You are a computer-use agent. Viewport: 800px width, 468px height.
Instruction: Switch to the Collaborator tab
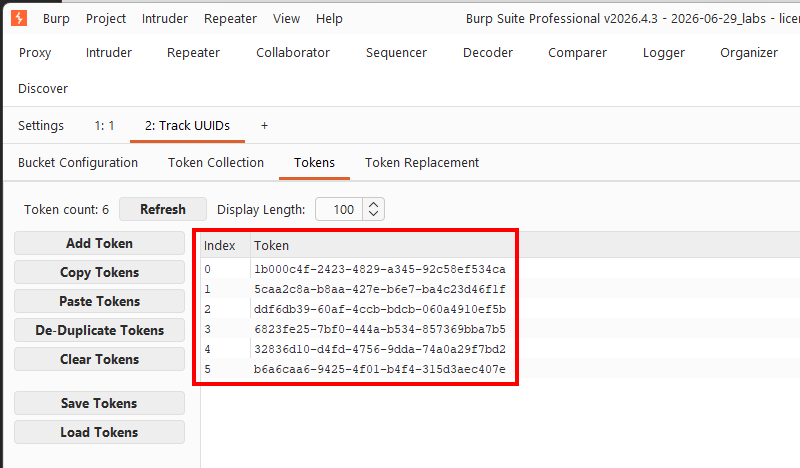(293, 53)
